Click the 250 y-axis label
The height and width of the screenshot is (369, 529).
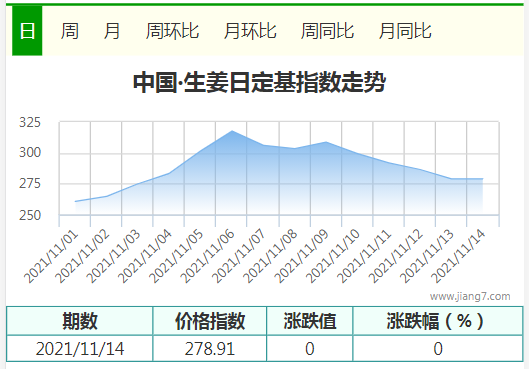(30, 215)
